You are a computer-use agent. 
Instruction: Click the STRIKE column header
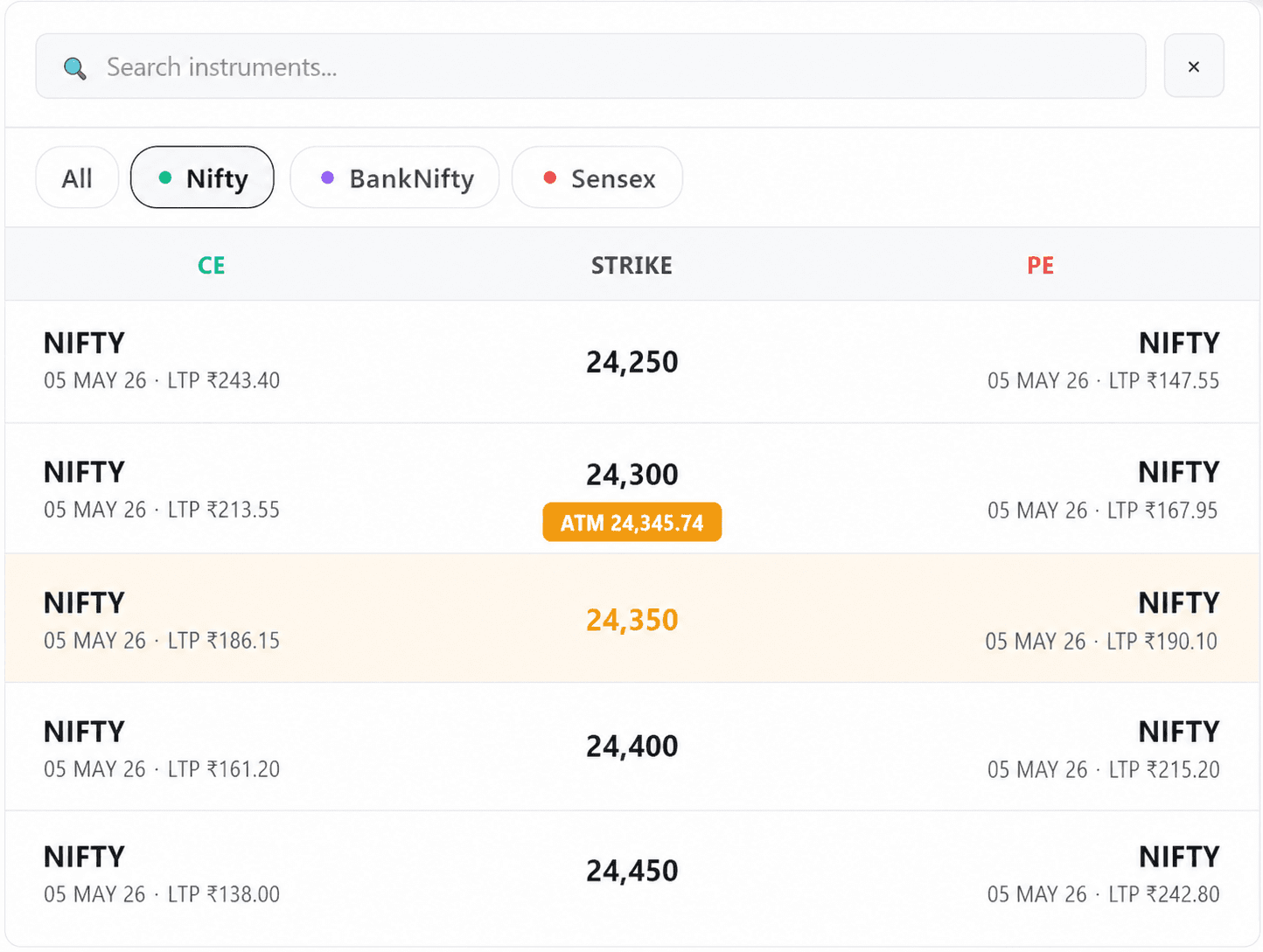[x=631, y=265]
